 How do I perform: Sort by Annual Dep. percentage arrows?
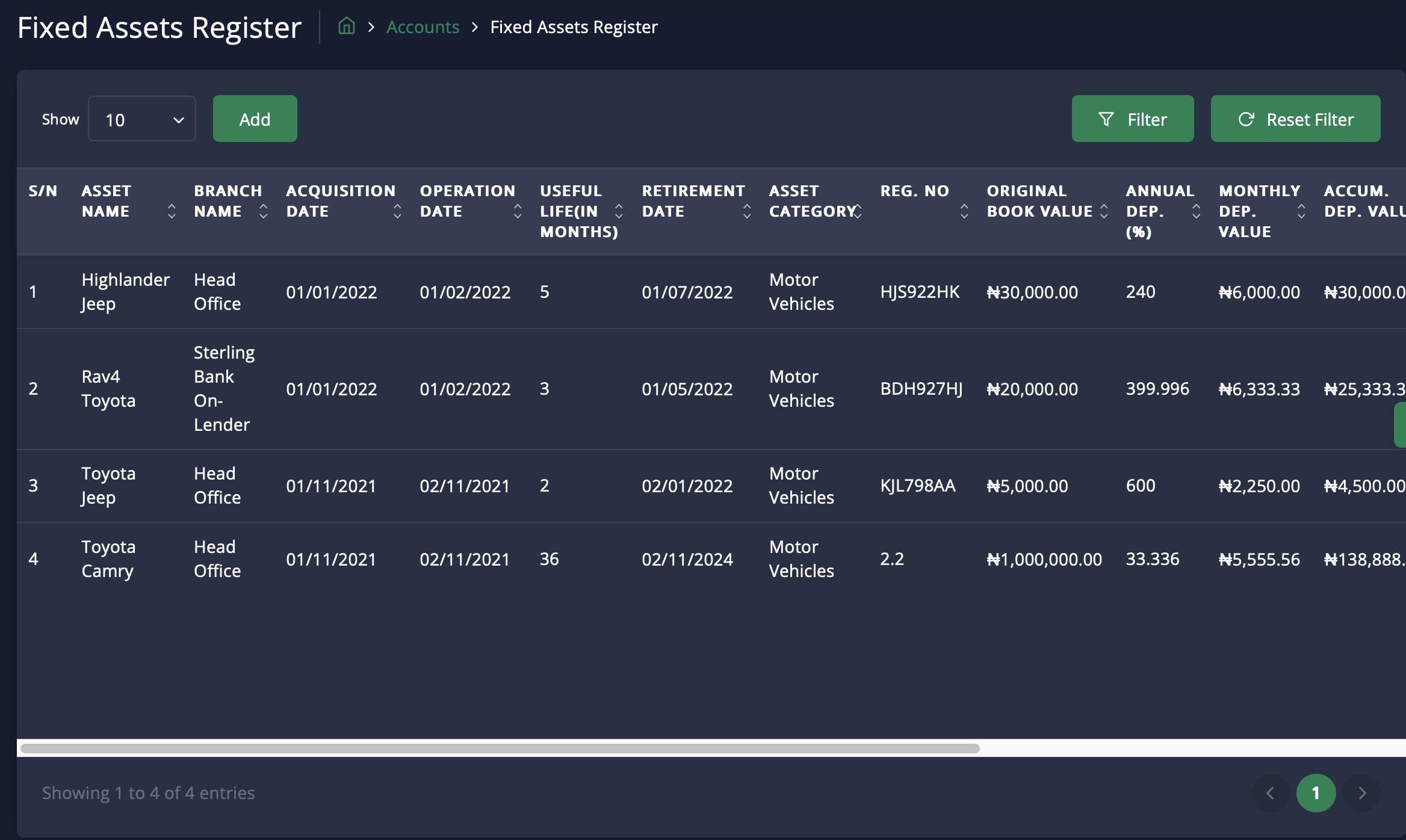point(1196,211)
